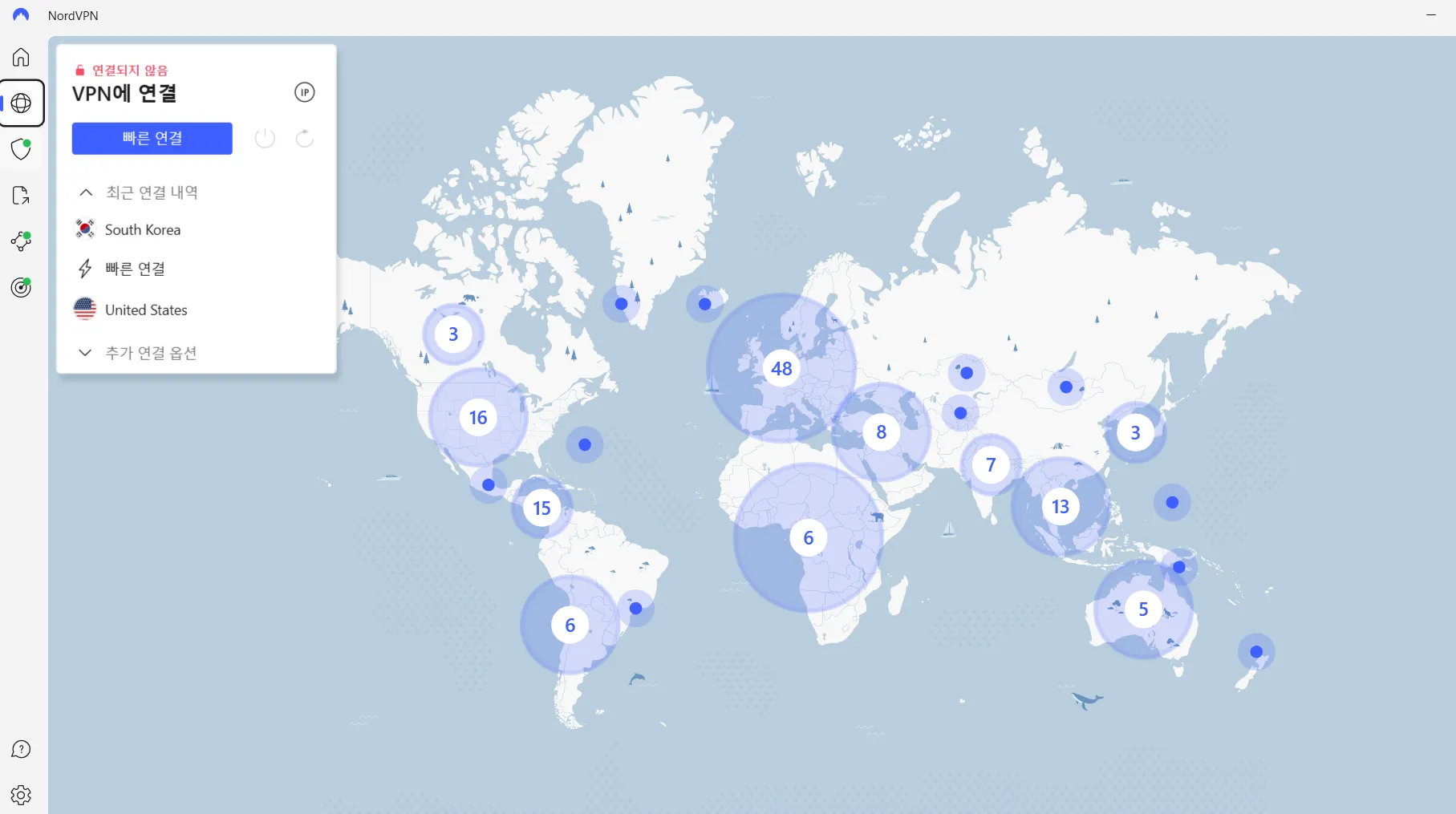Click the Iceland server dot
Screen dimensions: 1456x814
705,304
